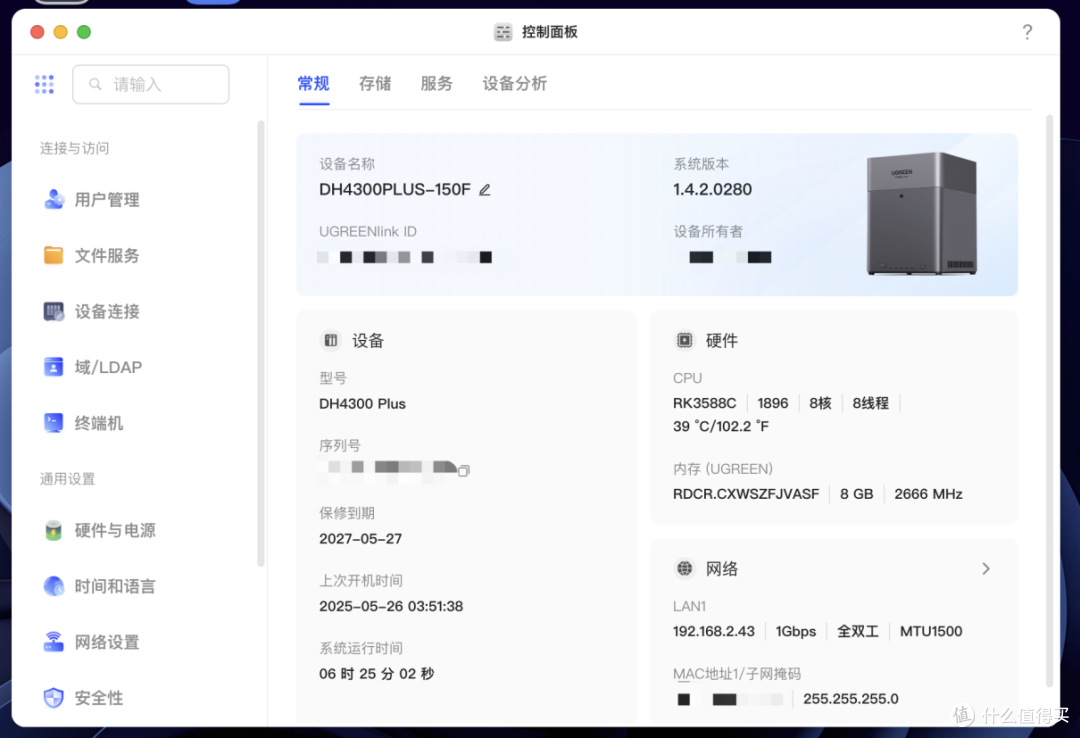
Task: Open the app grid icon beside search
Action: (44, 84)
